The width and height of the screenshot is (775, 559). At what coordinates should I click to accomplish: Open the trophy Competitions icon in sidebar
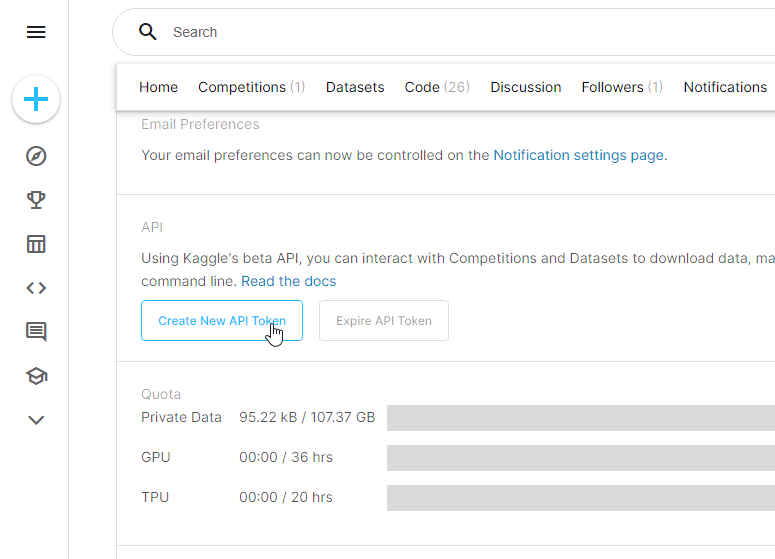click(36, 200)
